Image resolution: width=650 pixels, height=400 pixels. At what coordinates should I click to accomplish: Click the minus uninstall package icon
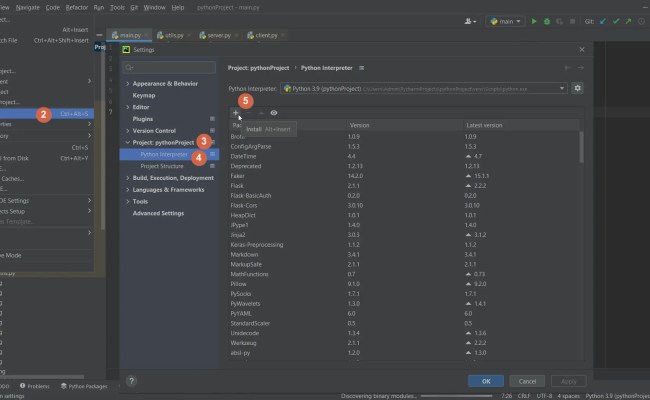coord(248,113)
